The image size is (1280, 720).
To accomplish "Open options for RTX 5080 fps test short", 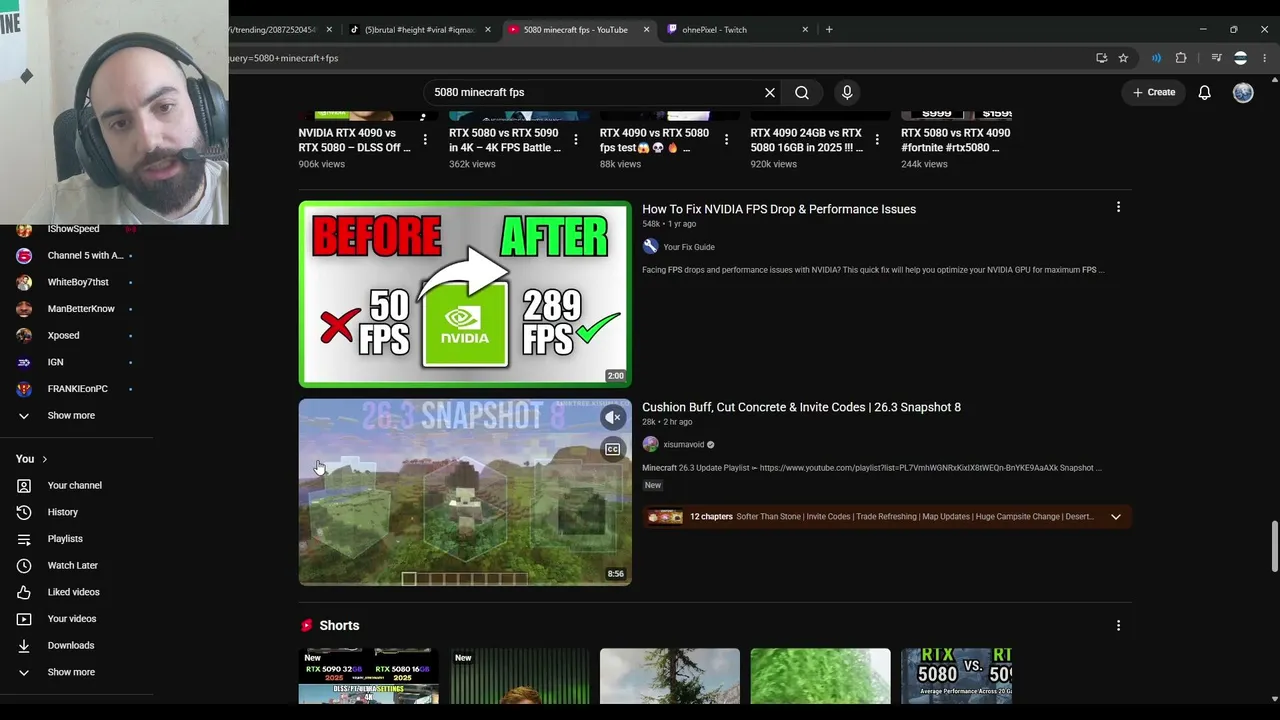I will (x=726, y=140).
